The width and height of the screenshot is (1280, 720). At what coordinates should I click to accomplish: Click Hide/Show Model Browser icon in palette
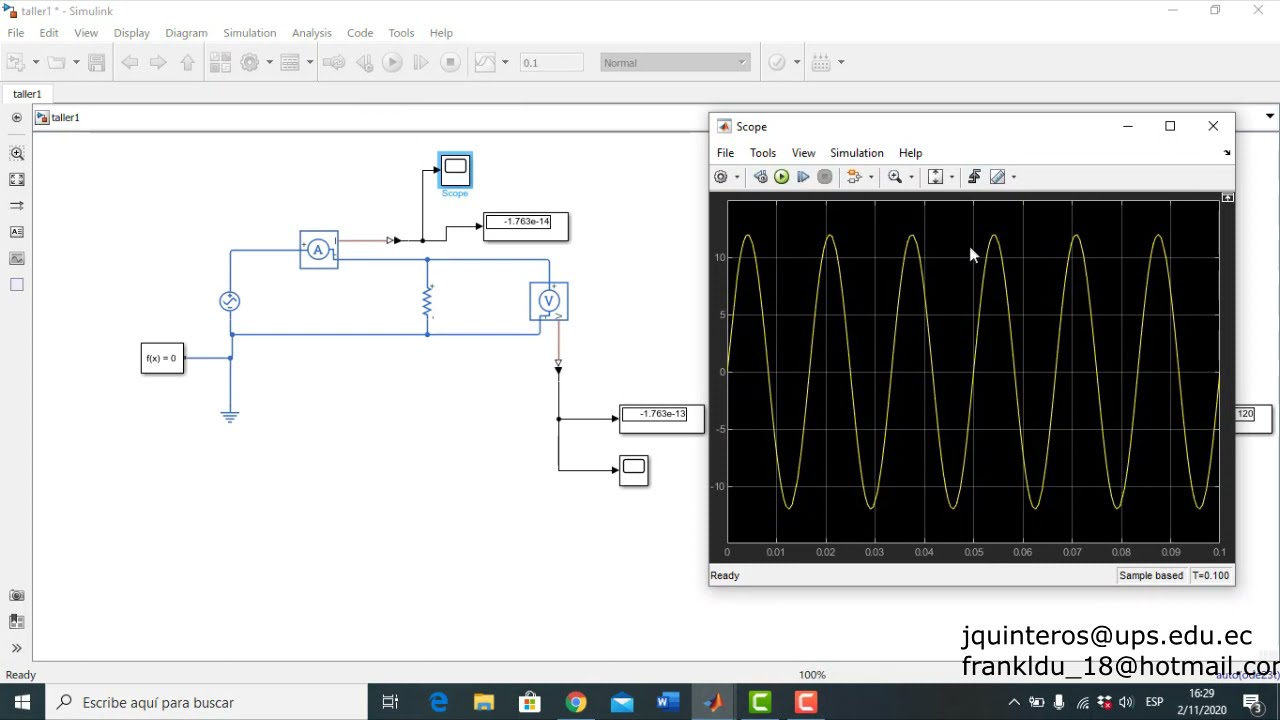[x=16, y=118]
